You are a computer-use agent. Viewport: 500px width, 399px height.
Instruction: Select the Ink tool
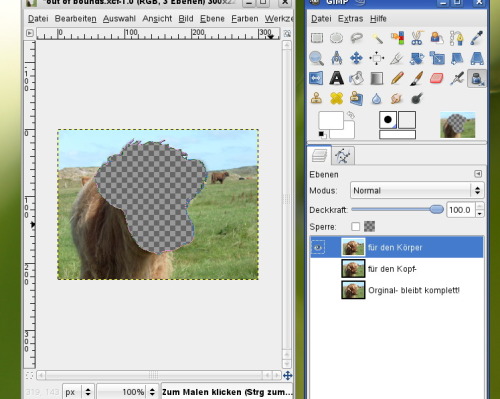[477, 79]
